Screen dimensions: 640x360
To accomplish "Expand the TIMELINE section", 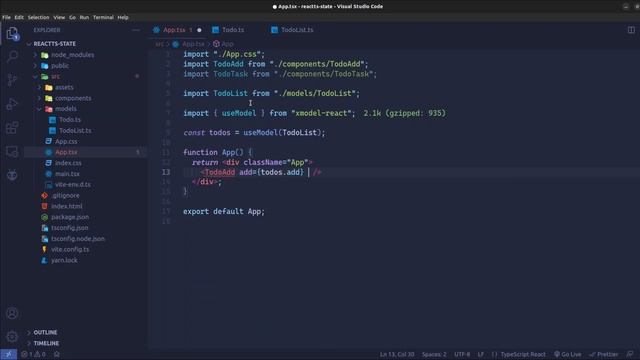I will tap(46, 343).
